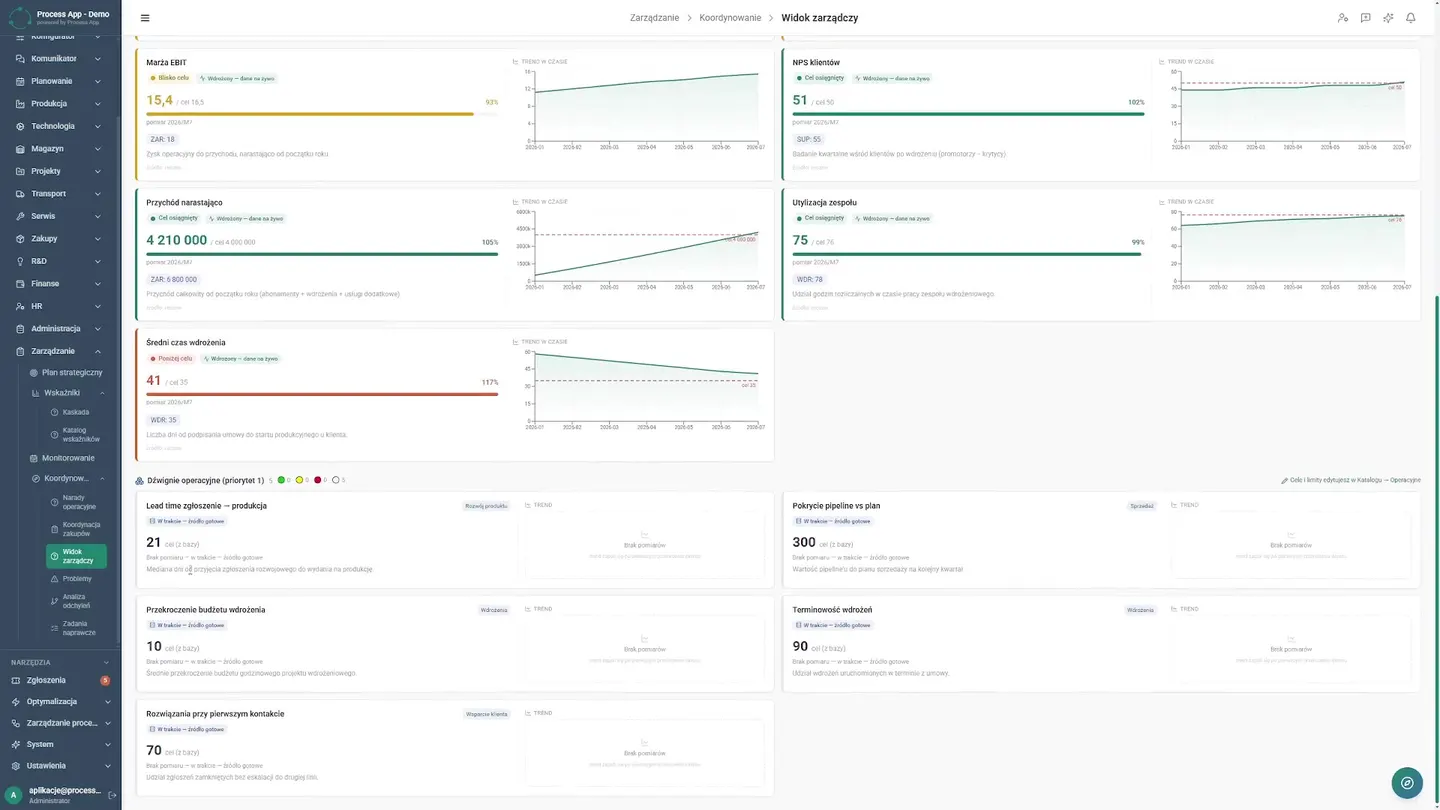1440x810 pixels.
Task: Expand the Planowanie menu chevron
Action: [x=98, y=81]
